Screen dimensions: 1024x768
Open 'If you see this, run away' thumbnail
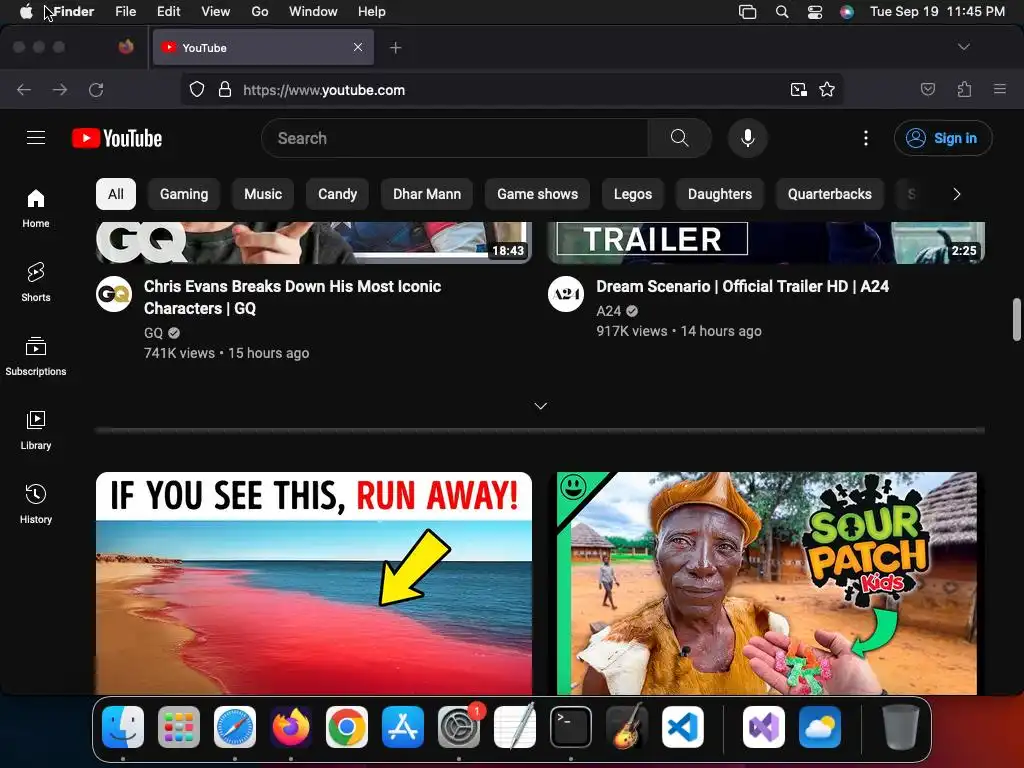click(314, 583)
